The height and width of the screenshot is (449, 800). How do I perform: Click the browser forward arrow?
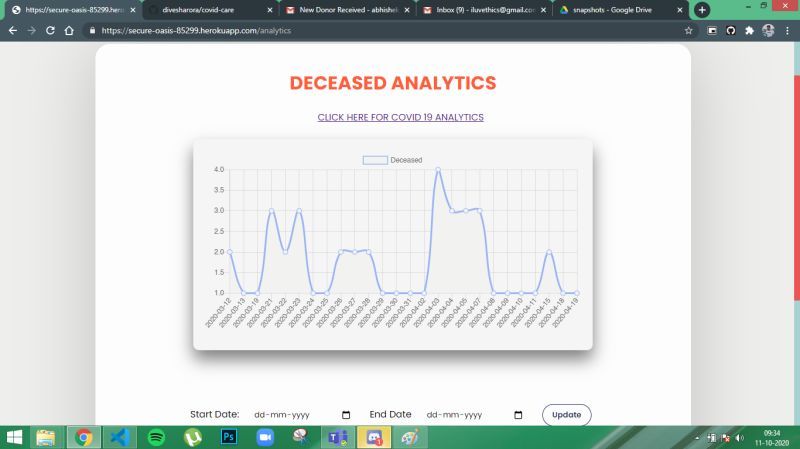click(32, 31)
